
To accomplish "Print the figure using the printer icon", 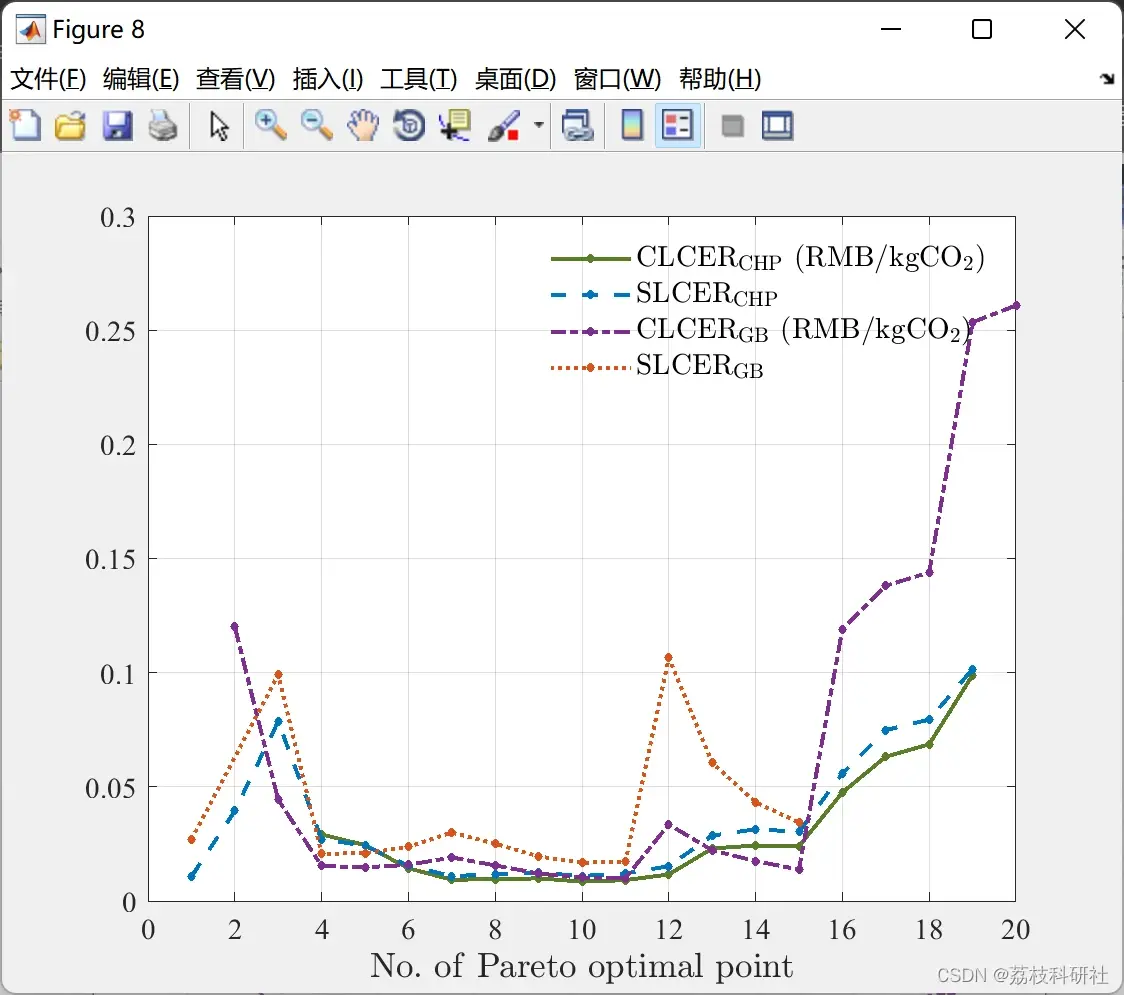I will pos(163,125).
